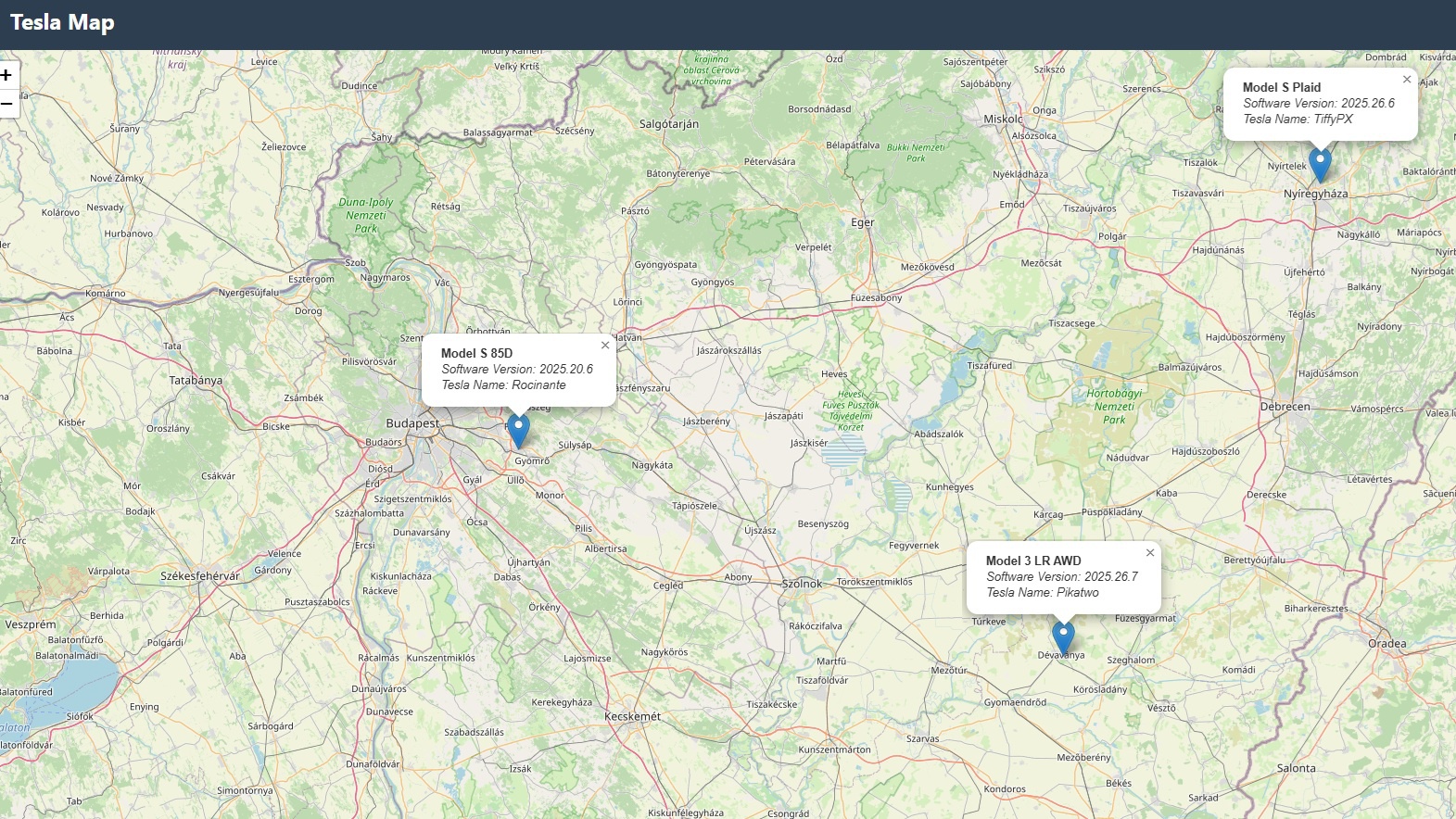Click the Salonta town label
The height and width of the screenshot is (819, 1456).
pyautogui.click(x=1297, y=768)
